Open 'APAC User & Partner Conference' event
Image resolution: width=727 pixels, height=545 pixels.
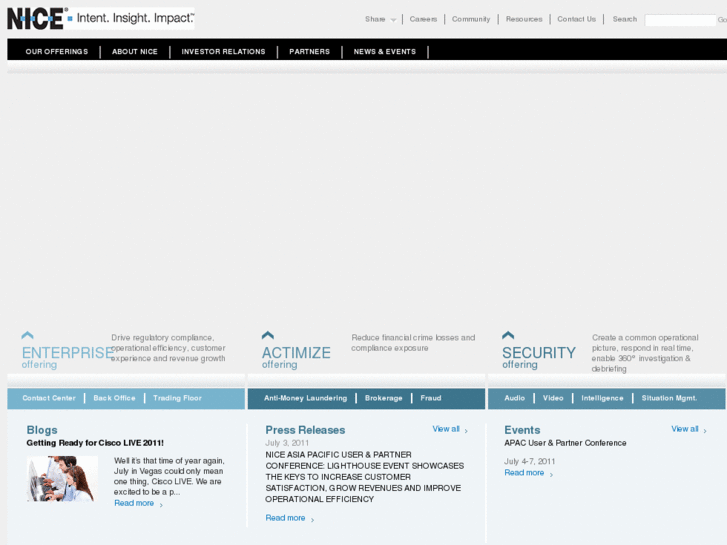tap(565, 443)
